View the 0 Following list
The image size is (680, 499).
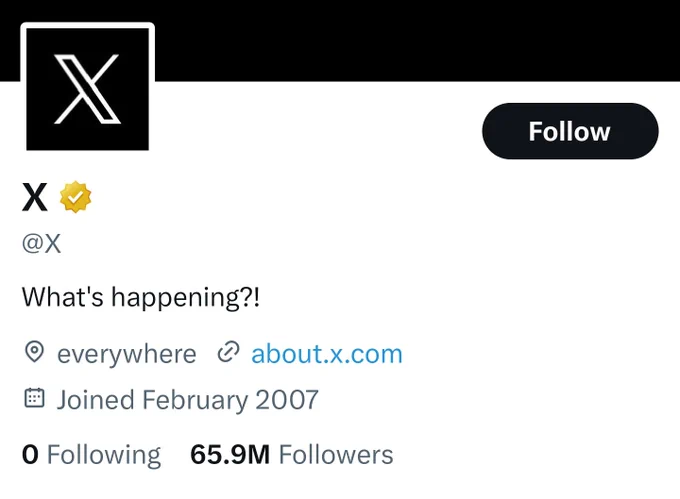pos(92,455)
